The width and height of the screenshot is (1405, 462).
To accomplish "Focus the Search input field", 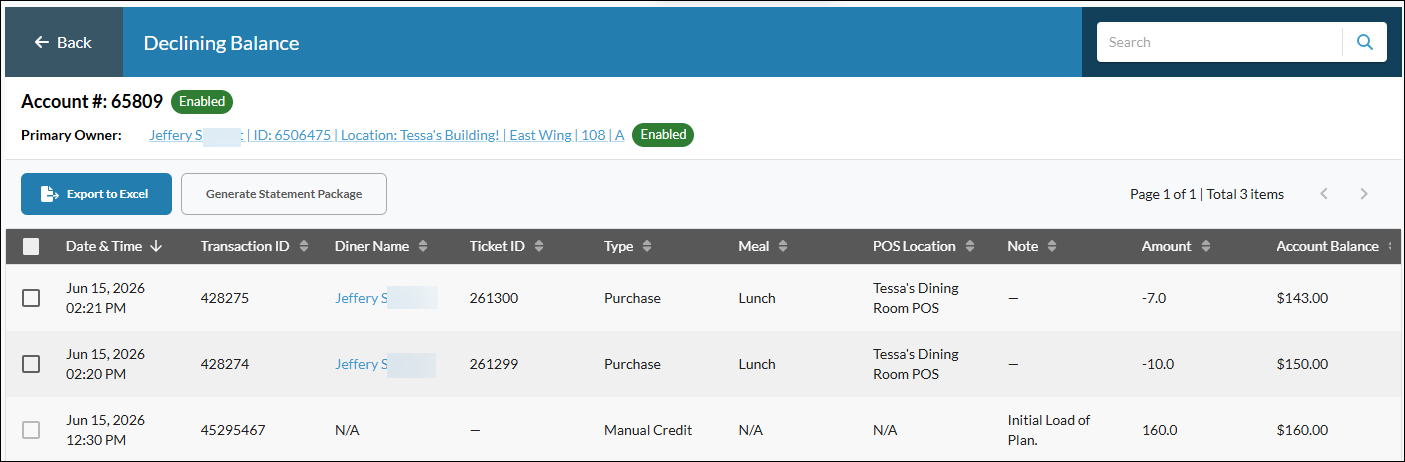I will [x=1219, y=42].
